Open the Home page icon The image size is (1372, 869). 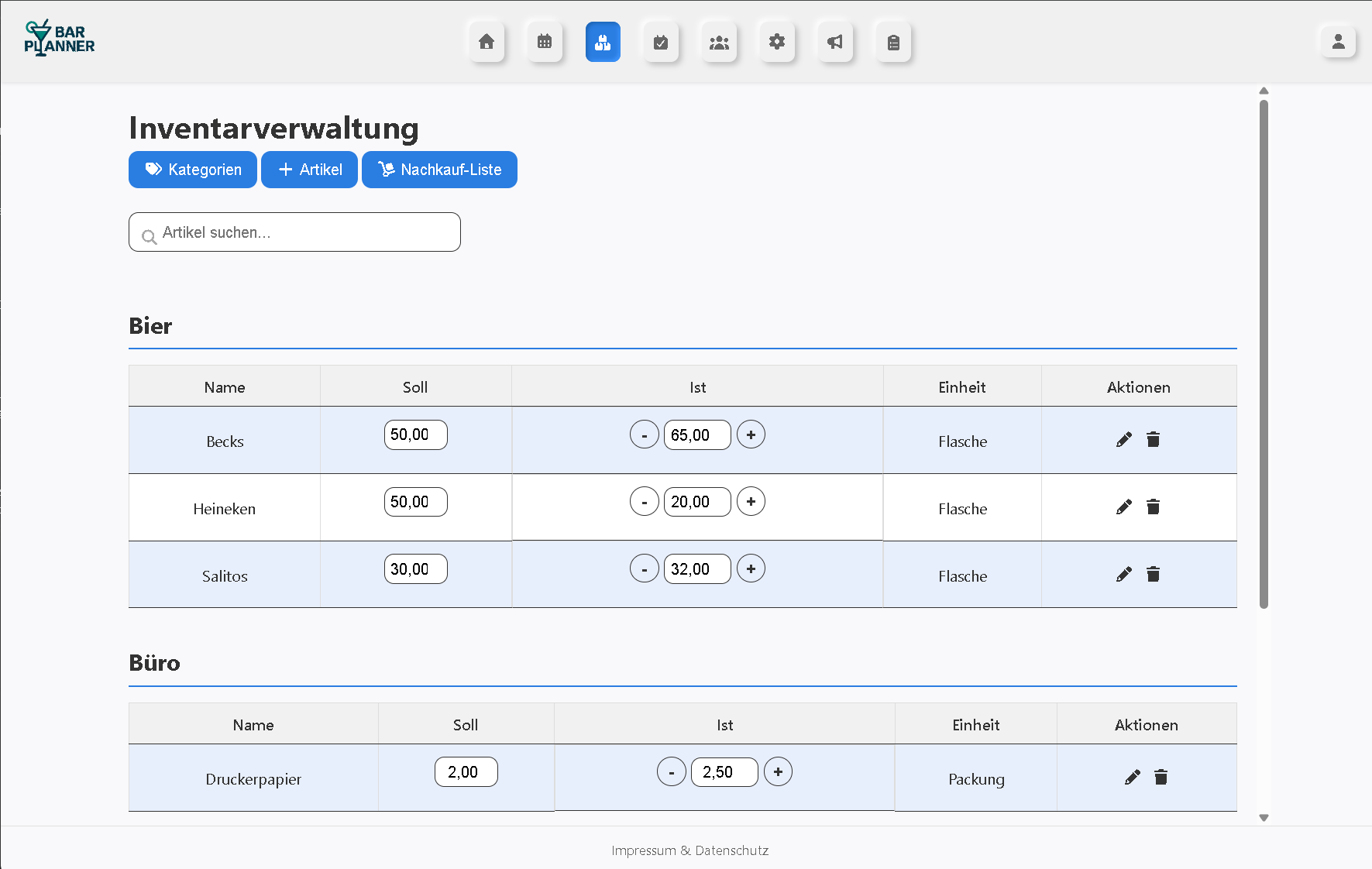click(x=487, y=42)
